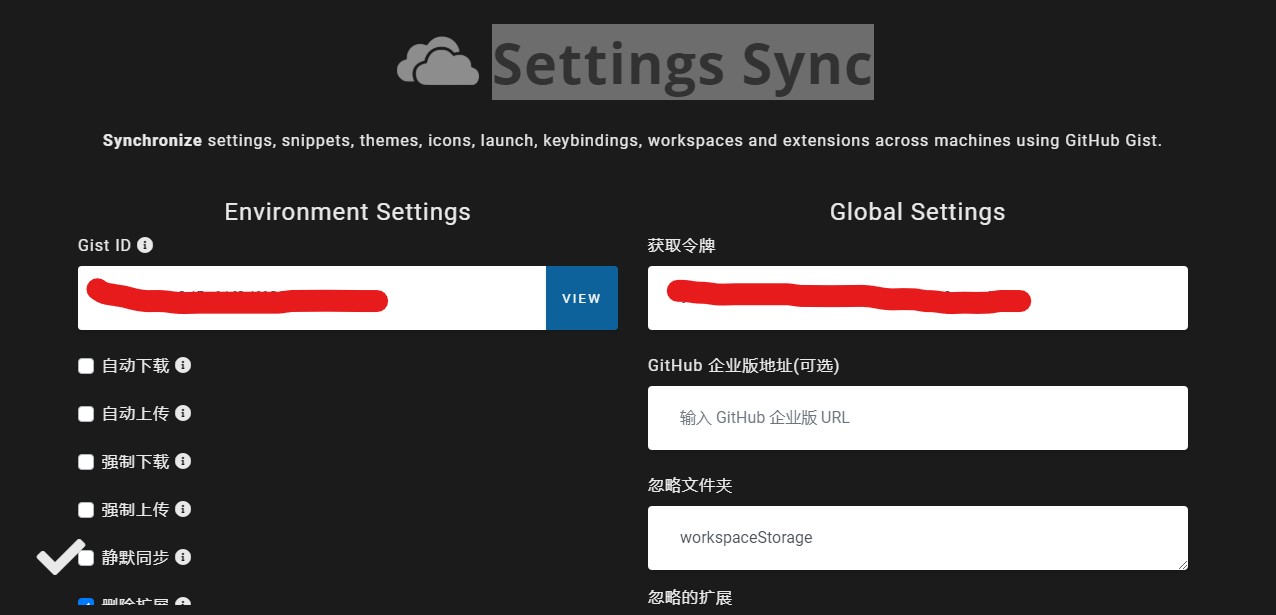Click the 忽略的扩展 label

(690, 597)
